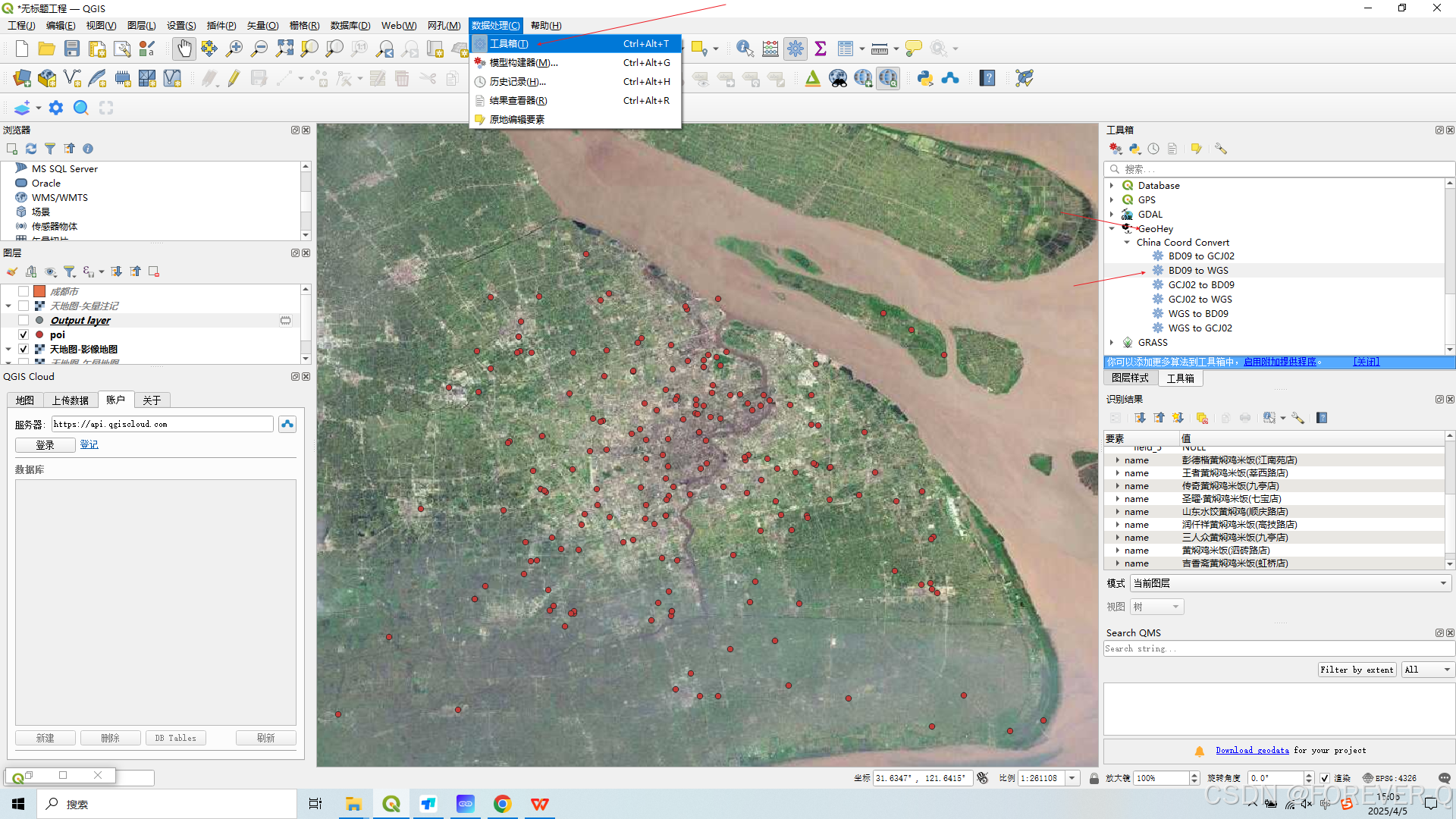
Task: Open the Identify Features tool
Action: [x=745, y=49]
